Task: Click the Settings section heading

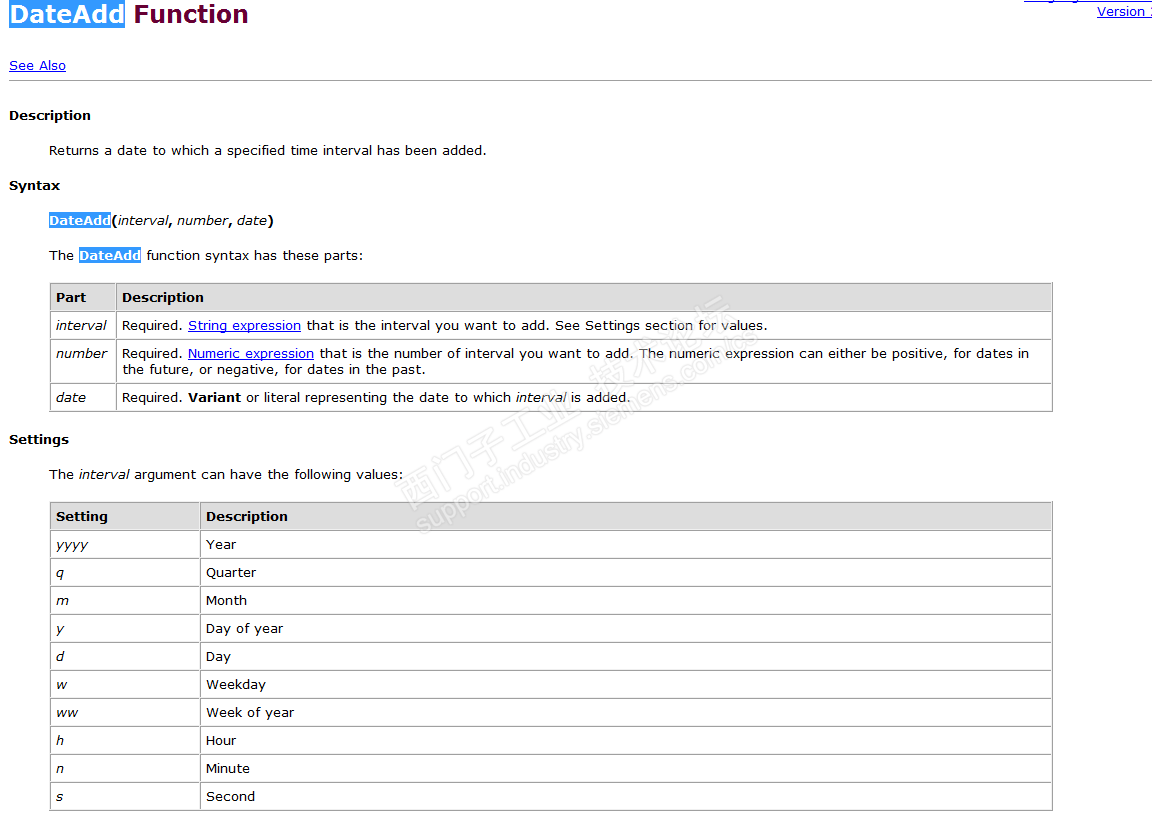Action: [39, 440]
